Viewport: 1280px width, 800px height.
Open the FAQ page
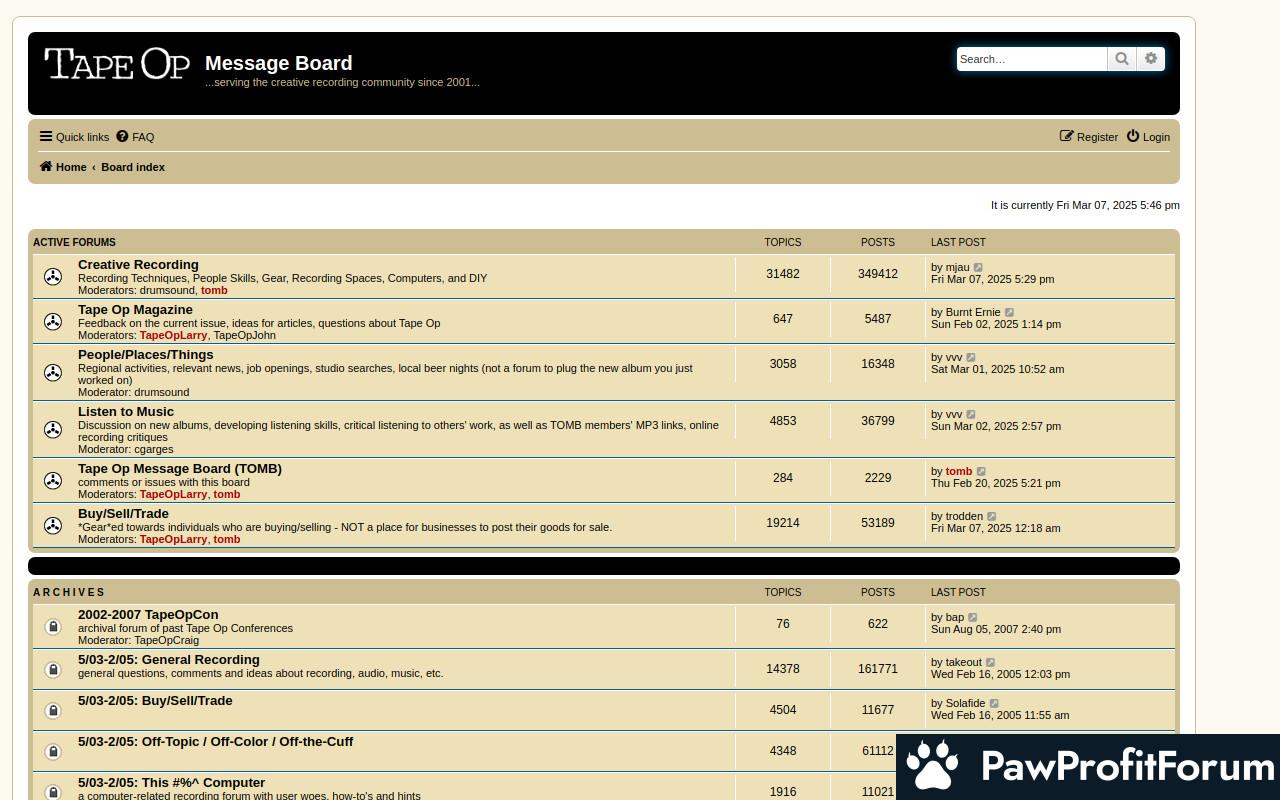(135, 137)
